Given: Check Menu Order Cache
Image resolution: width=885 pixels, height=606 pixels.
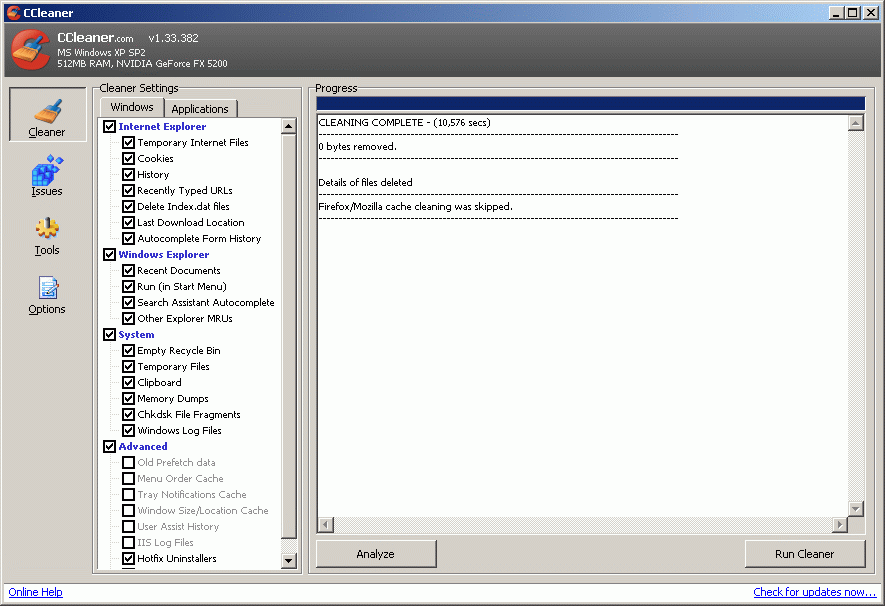Looking at the screenshot, I should click(129, 478).
